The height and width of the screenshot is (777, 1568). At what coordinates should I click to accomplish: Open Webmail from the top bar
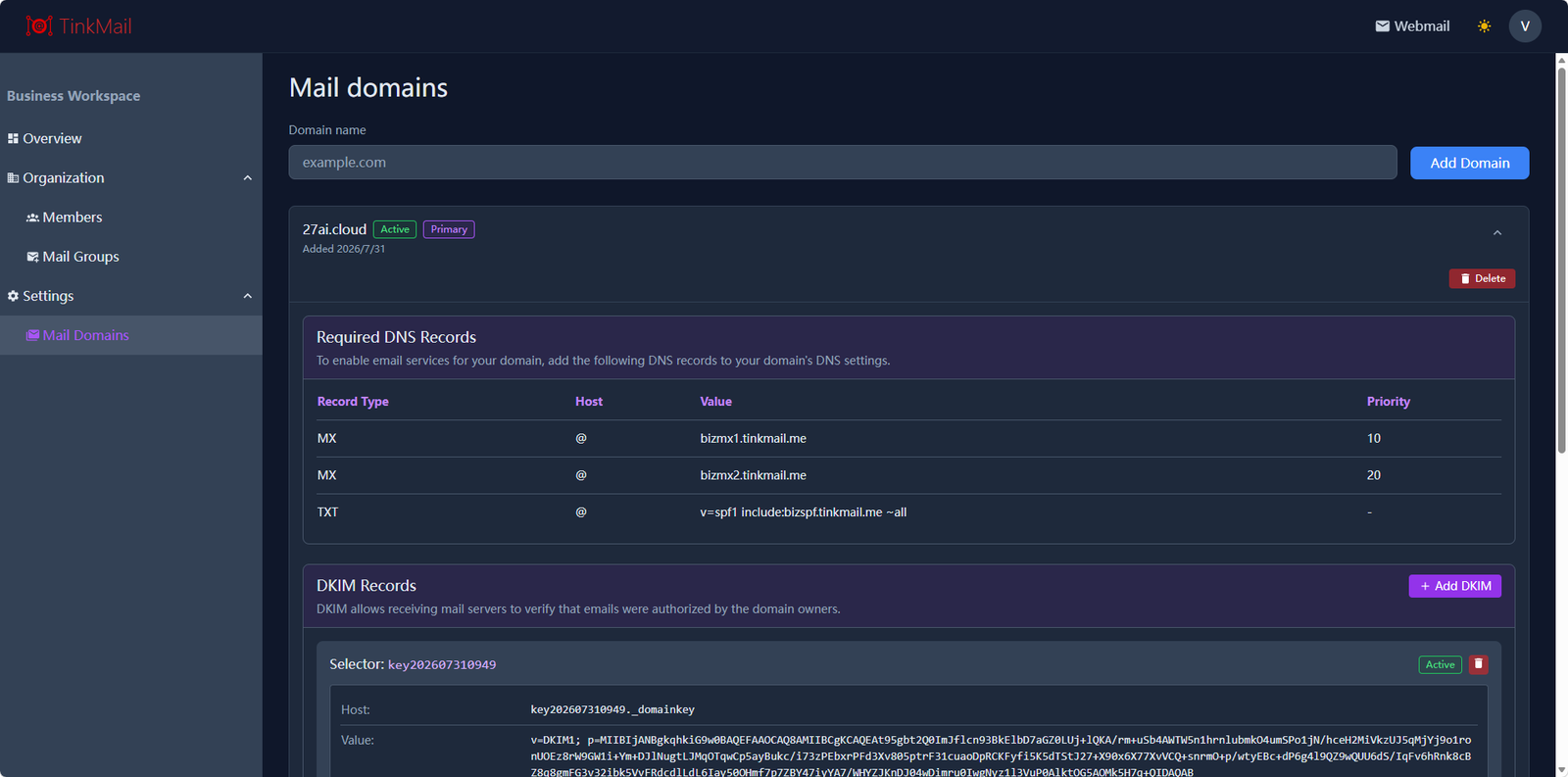1412,26
